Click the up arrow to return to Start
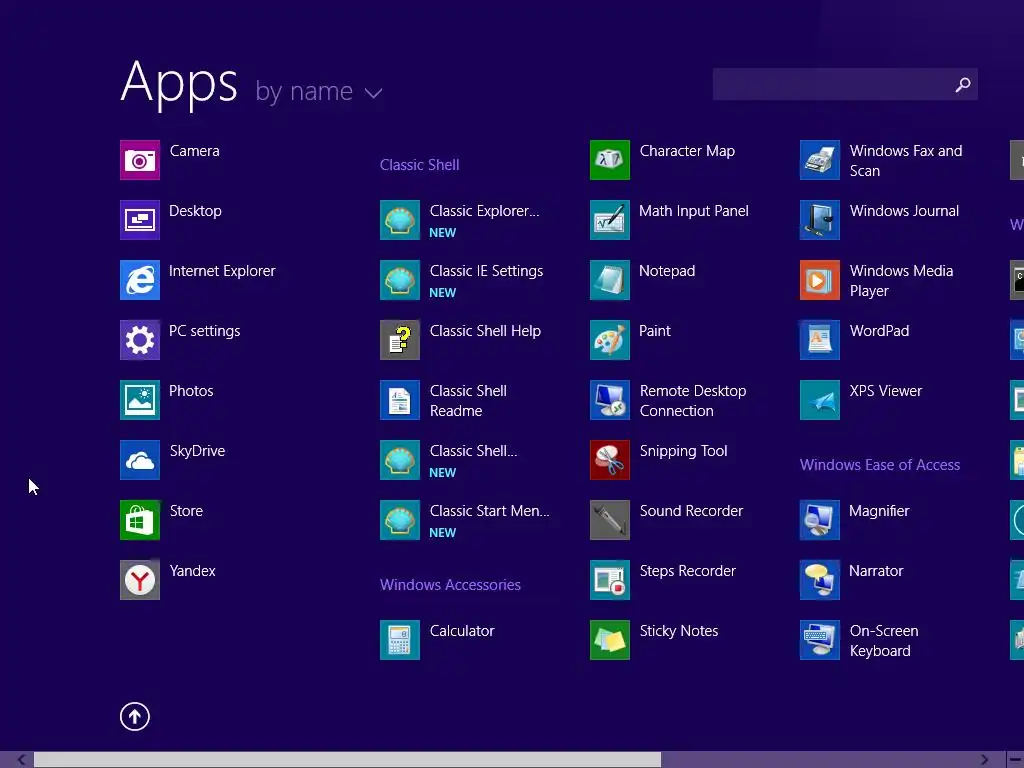The image size is (1024, 768). click(x=135, y=716)
